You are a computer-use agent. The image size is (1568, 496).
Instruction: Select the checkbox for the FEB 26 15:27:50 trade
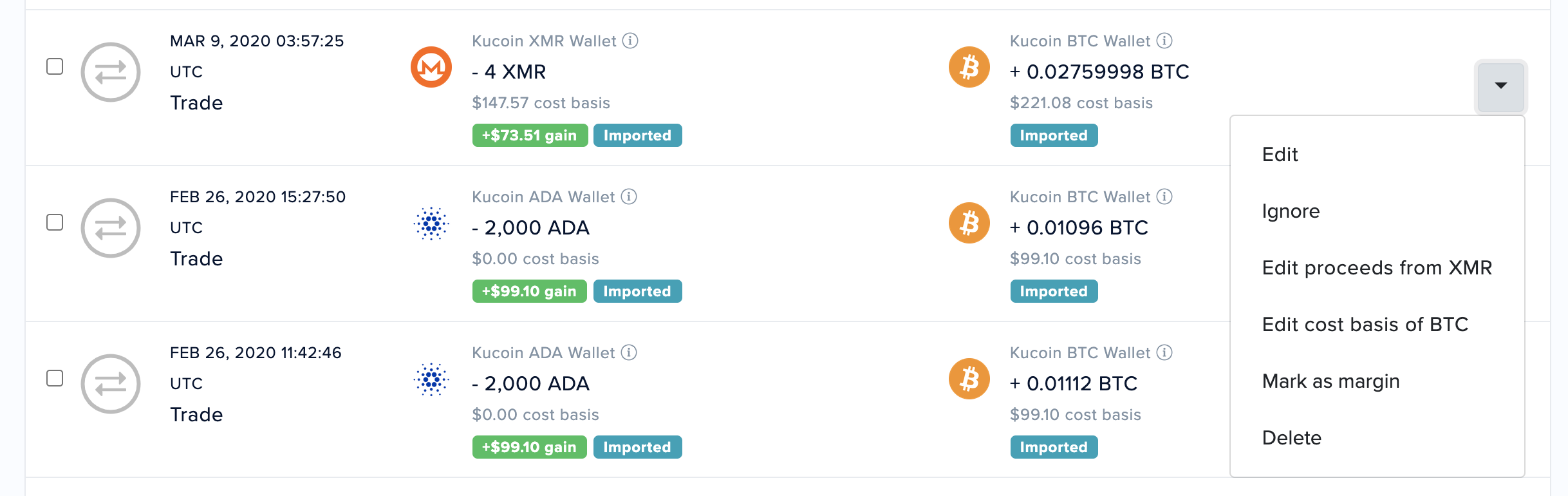[55, 222]
